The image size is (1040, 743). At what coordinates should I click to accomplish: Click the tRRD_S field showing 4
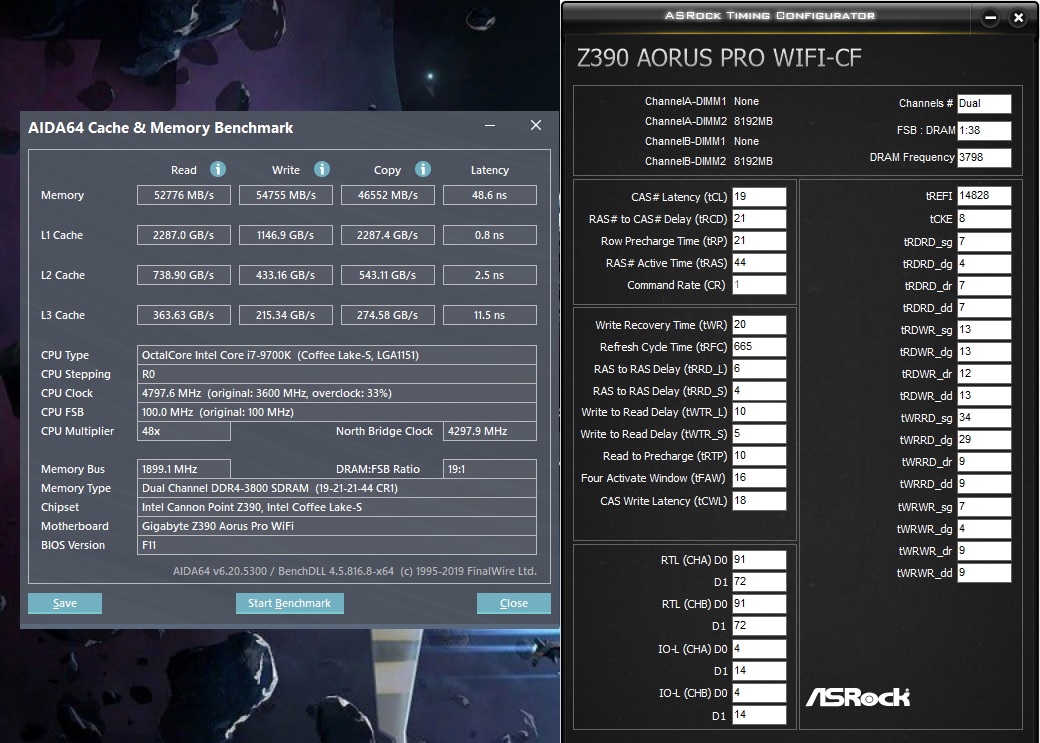[x=759, y=391]
